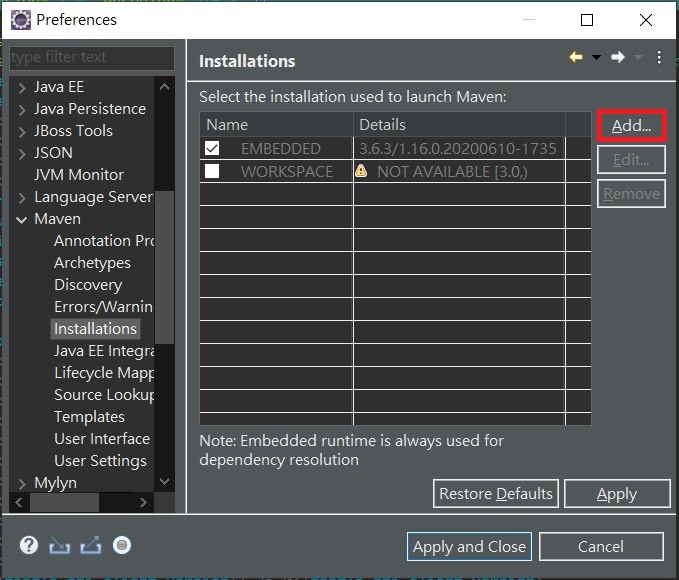Viewport: 679px width, 580px height.
Task: Click the Cancel button
Action: coord(601,547)
